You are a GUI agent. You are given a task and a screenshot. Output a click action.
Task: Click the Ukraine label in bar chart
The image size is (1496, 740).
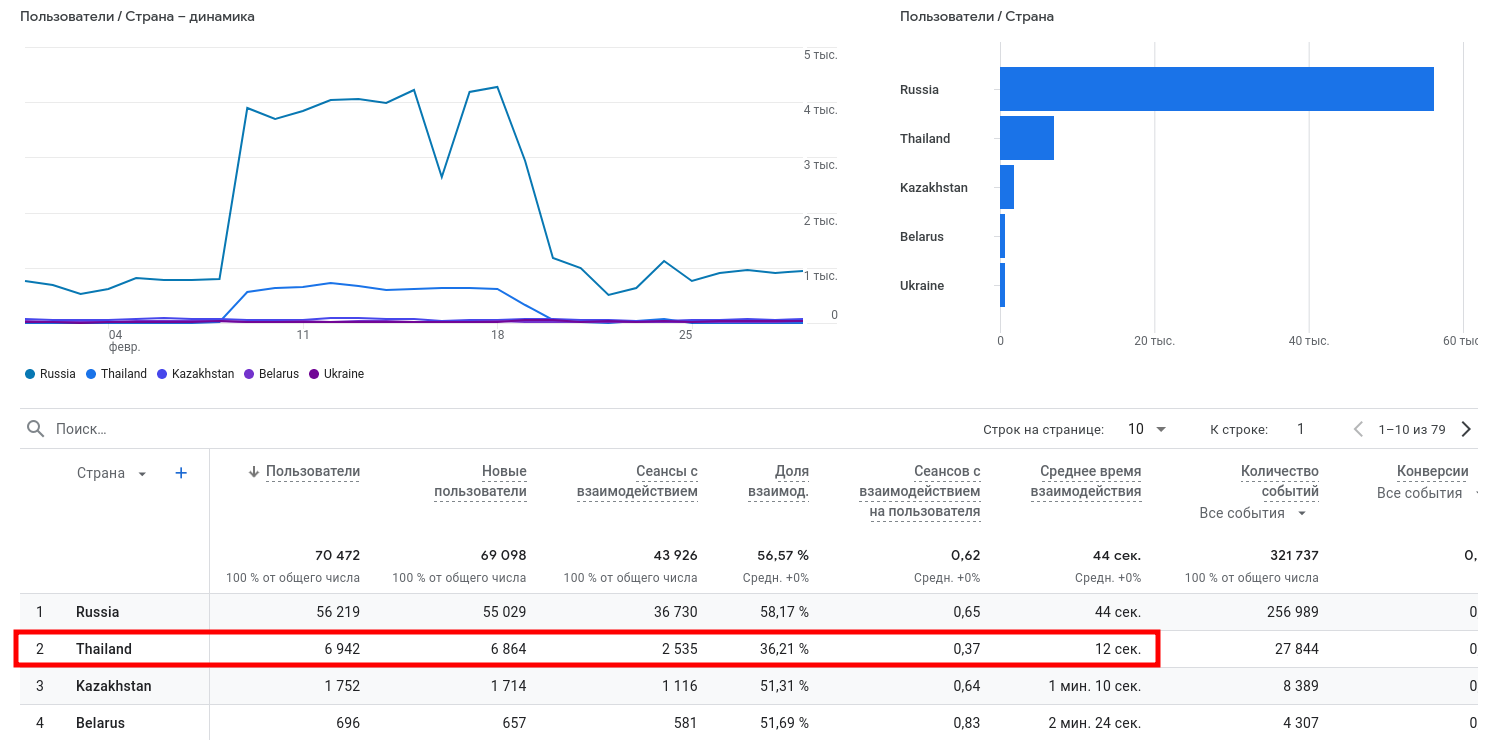(922, 285)
